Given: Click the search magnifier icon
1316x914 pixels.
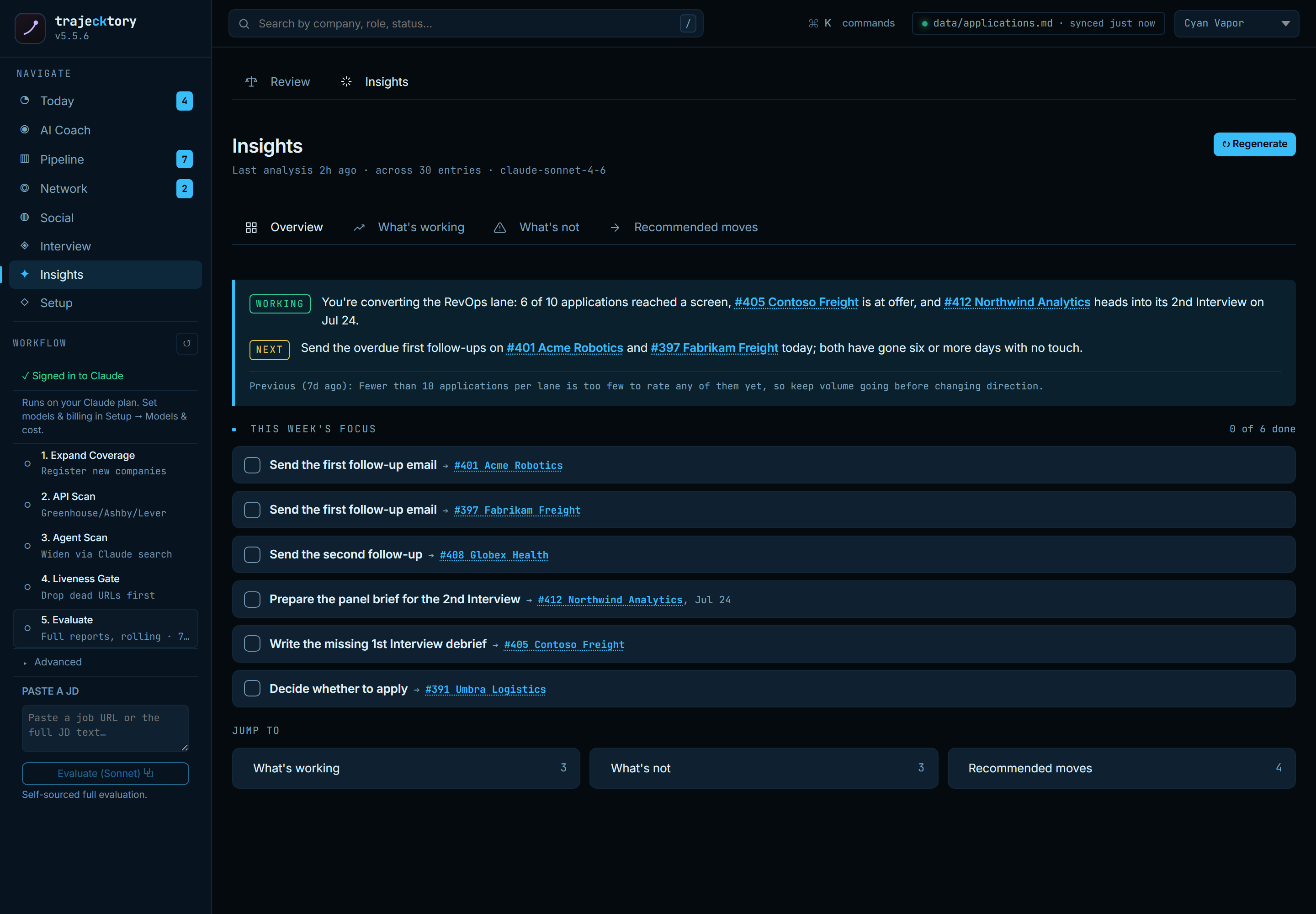Looking at the screenshot, I should (244, 23).
